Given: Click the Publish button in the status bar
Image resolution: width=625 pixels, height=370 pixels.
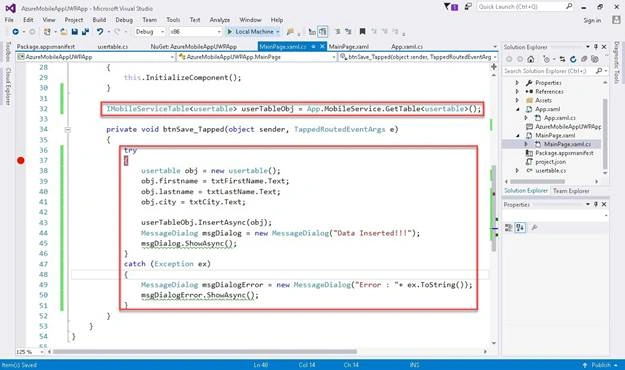Looking at the screenshot, I should 601,365.
